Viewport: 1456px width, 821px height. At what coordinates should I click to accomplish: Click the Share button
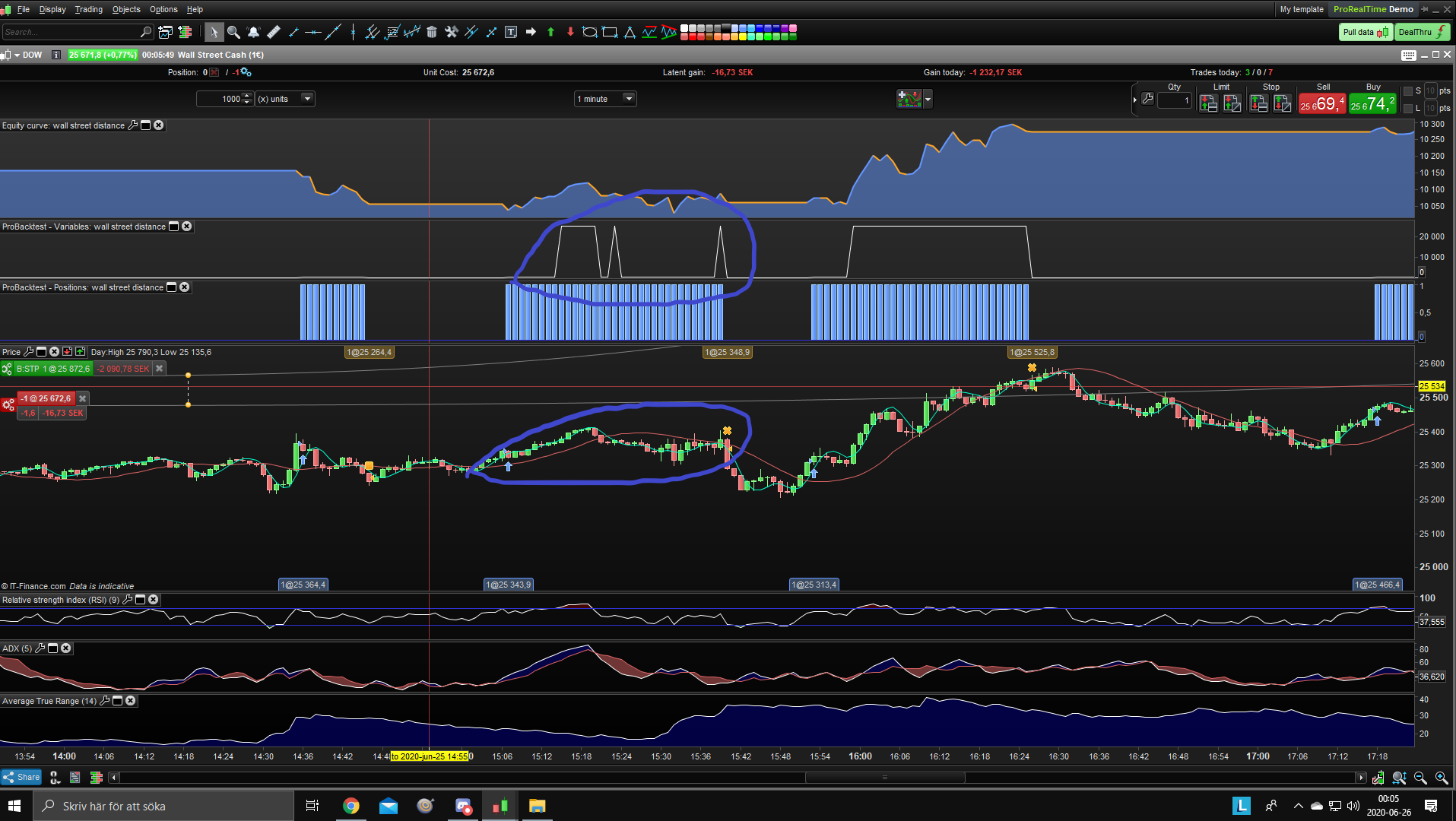pyautogui.click(x=21, y=777)
